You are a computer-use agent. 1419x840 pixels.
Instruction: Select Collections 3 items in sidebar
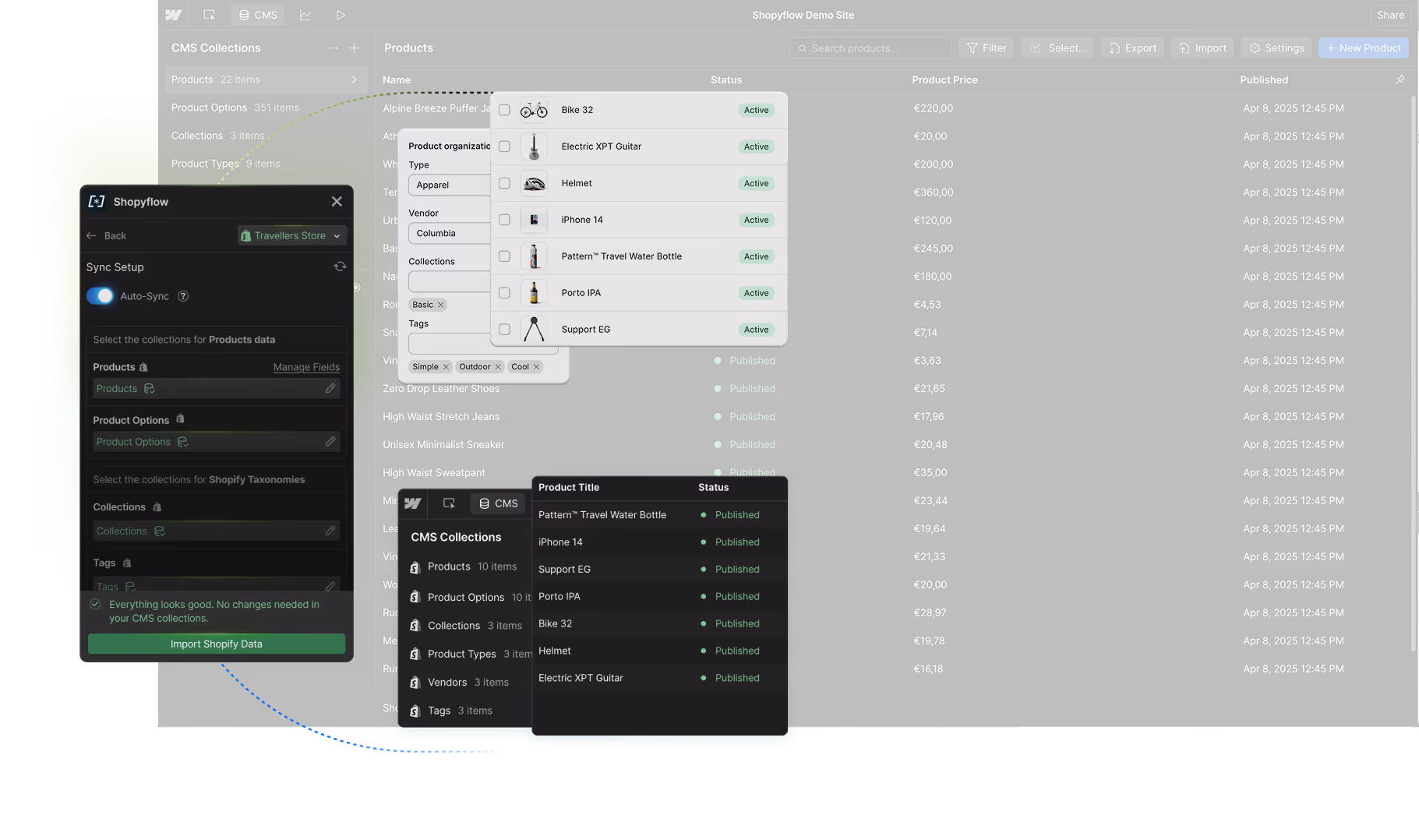point(217,136)
